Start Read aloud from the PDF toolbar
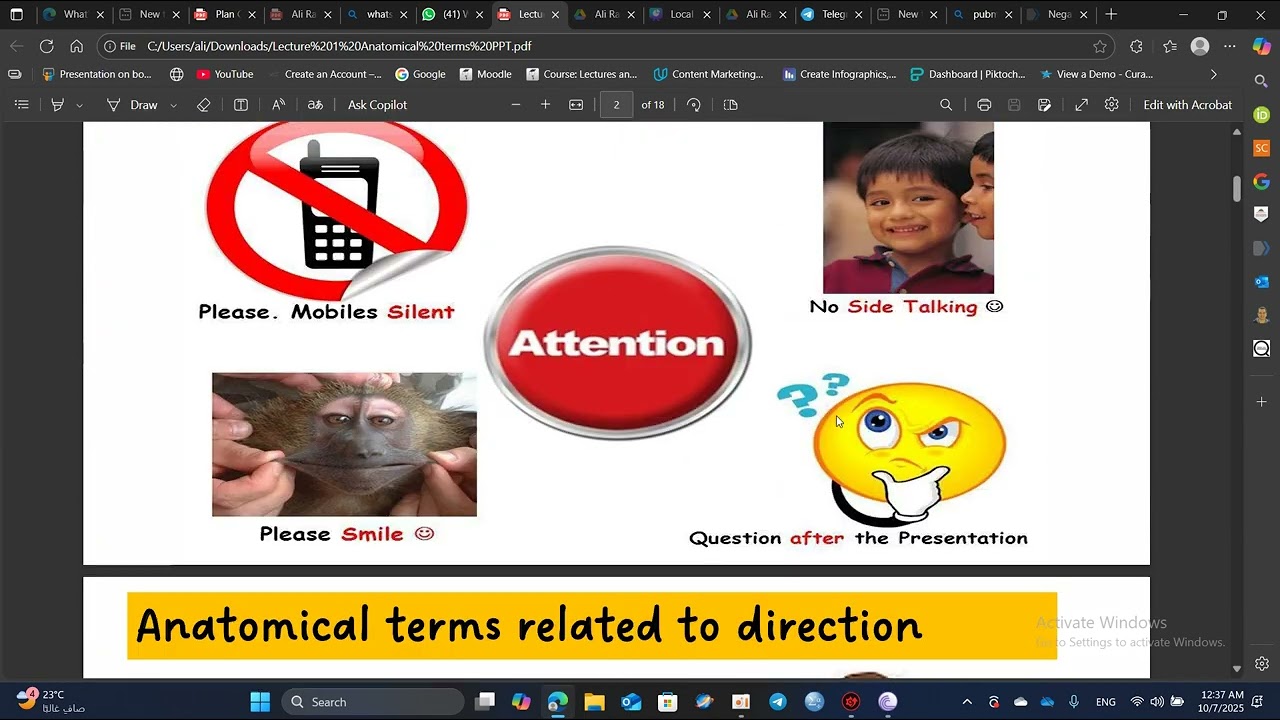The height and width of the screenshot is (720, 1280). tap(279, 105)
